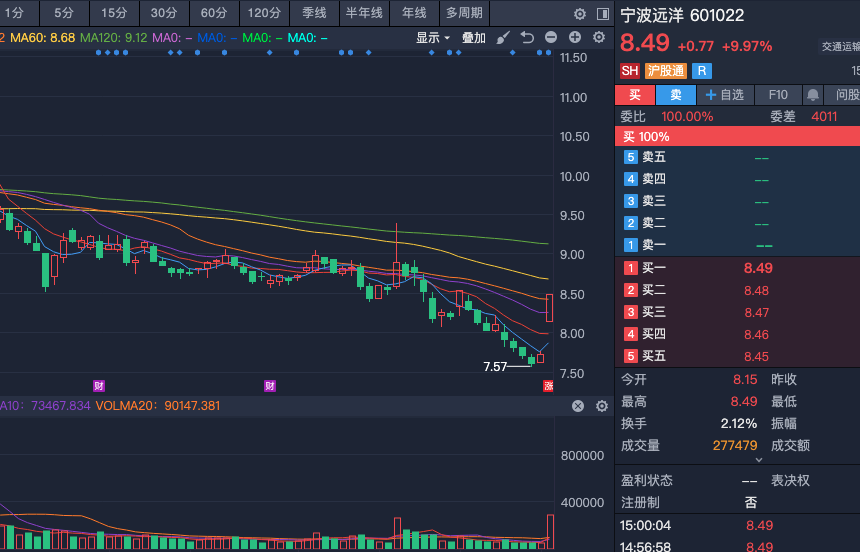
Task: Click the MA60: 8.68 indicator label
Action: 42,38
